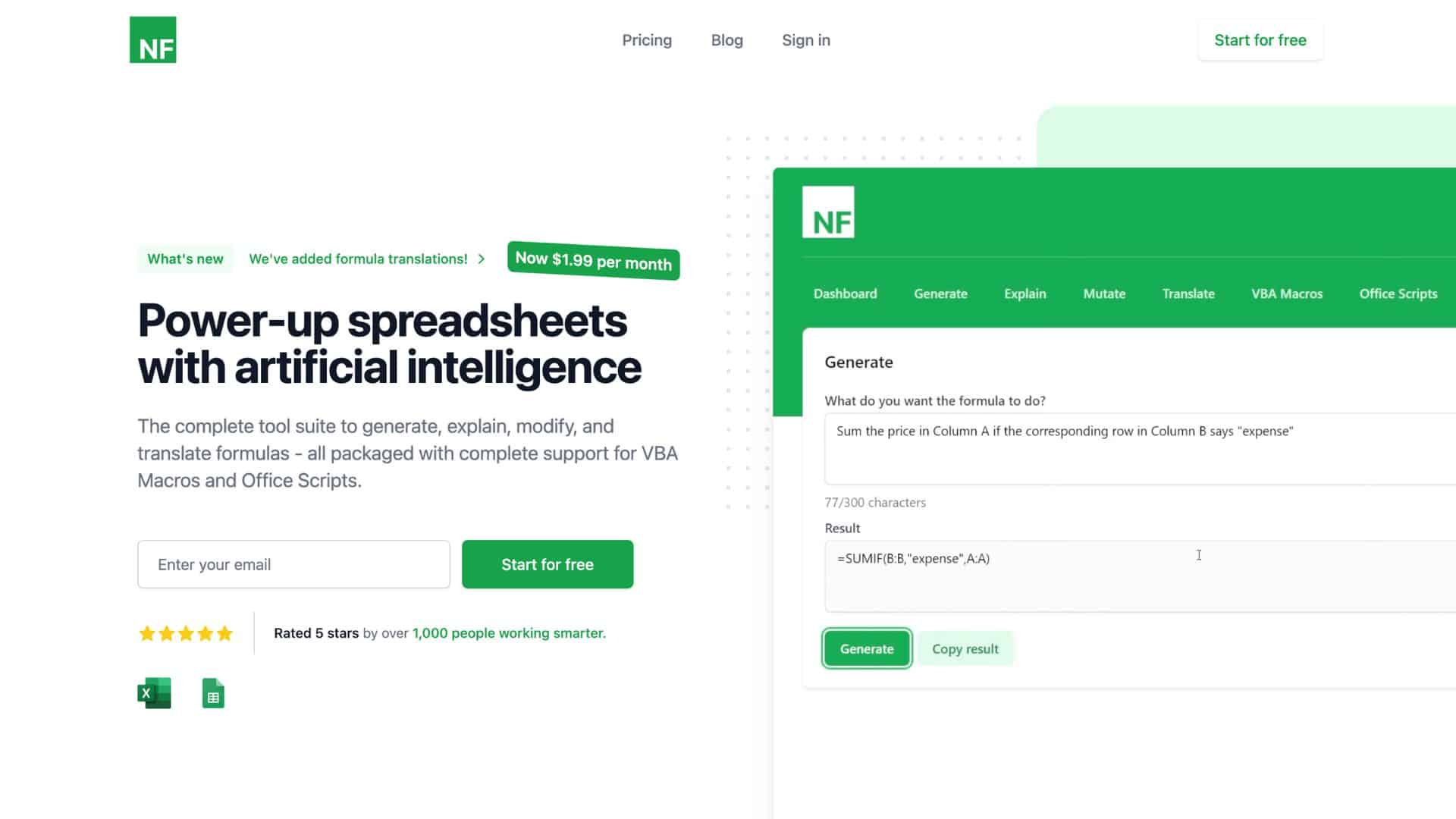1456x819 pixels.
Task: Open the Mutate tool panel
Action: coord(1104,293)
